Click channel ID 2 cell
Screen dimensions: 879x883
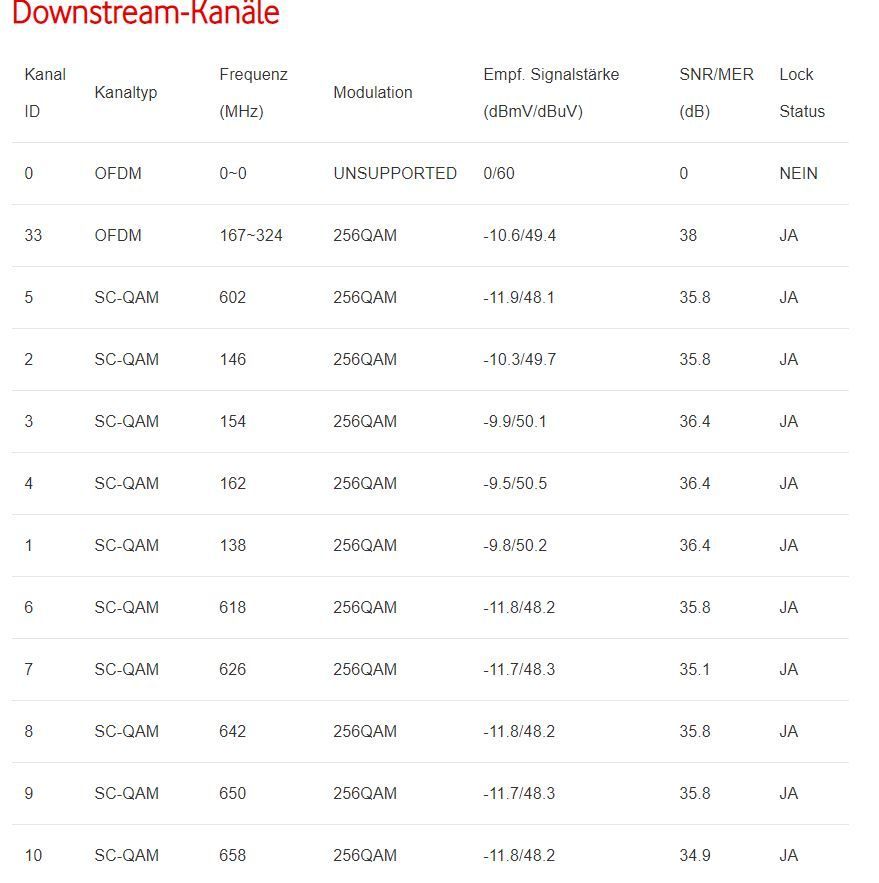29,359
